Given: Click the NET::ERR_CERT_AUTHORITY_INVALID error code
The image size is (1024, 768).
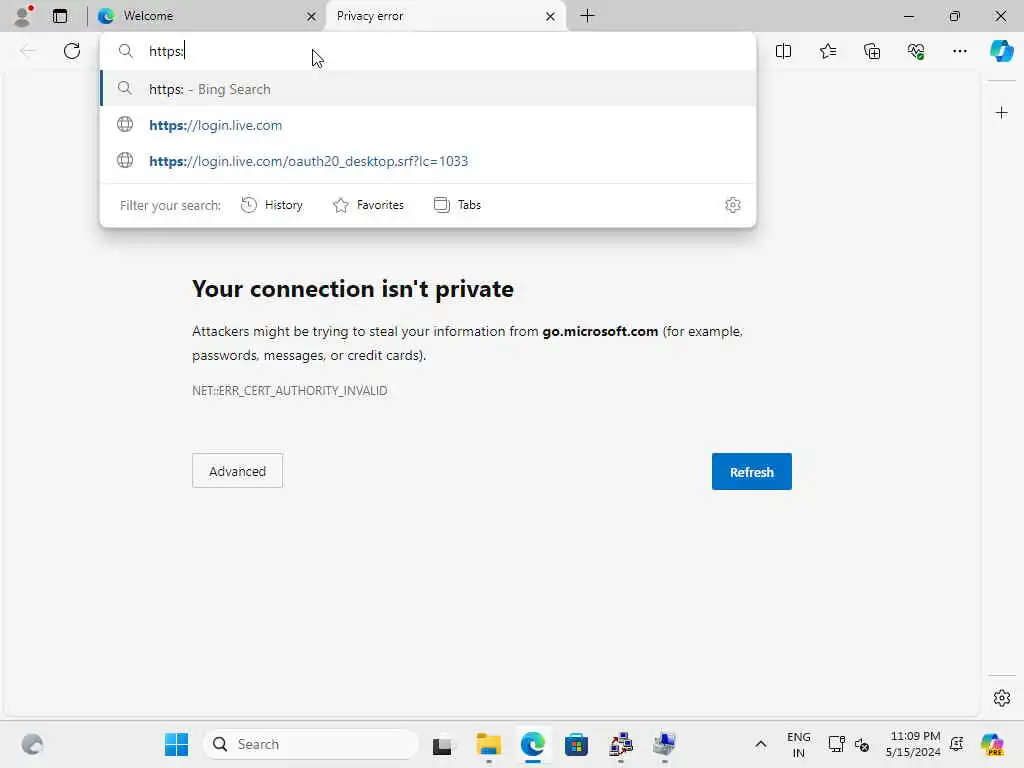Looking at the screenshot, I should pyautogui.click(x=289, y=391).
